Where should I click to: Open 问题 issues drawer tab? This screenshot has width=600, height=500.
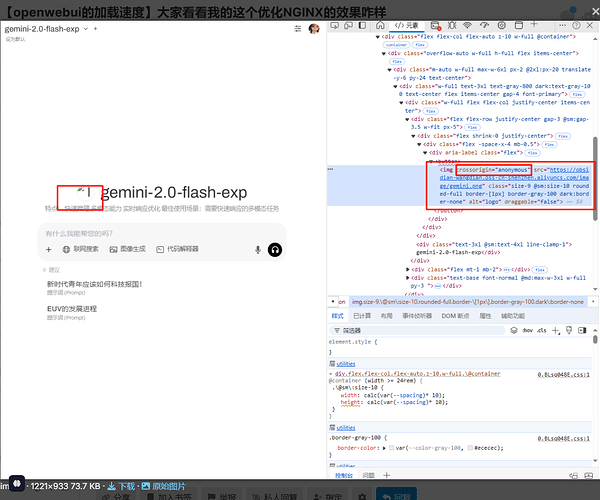point(368,475)
